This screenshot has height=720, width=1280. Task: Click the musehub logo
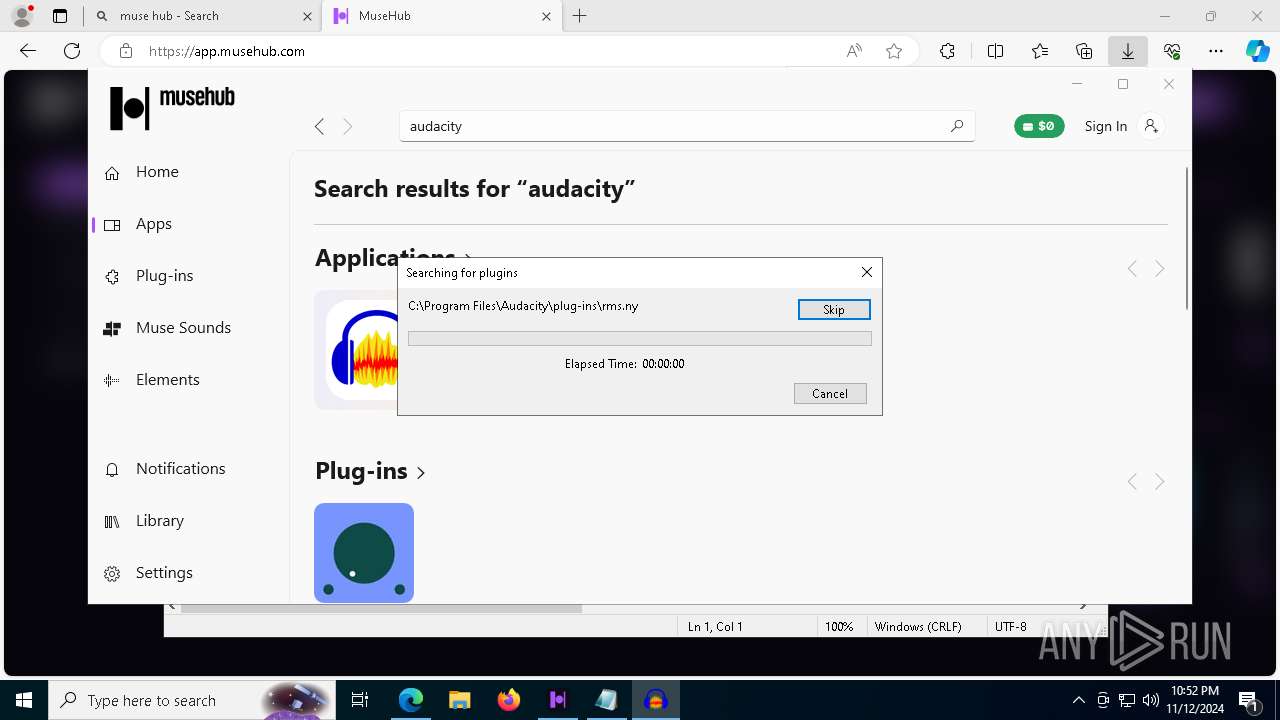[172, 107]
